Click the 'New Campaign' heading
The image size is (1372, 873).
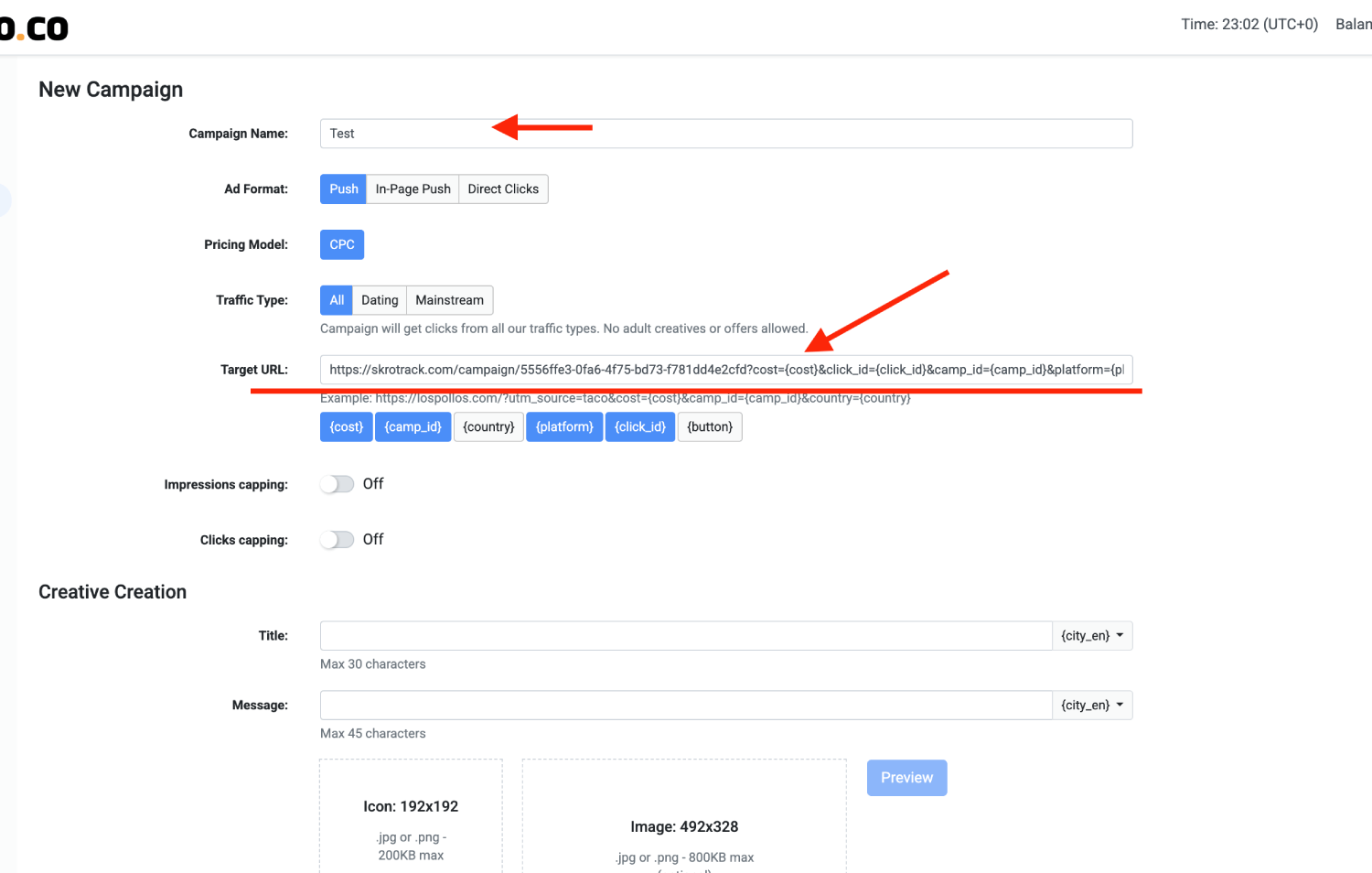[111, 90]
